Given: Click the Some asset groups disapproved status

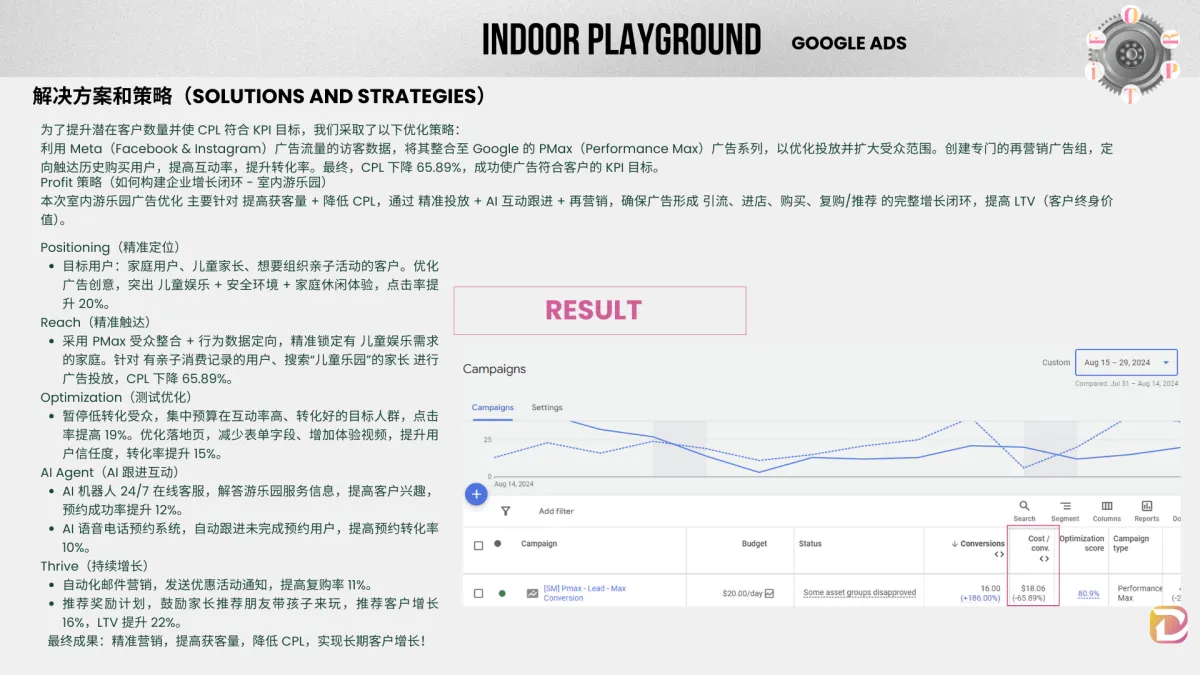Looking at the screenshot, I should pos(860,593).
